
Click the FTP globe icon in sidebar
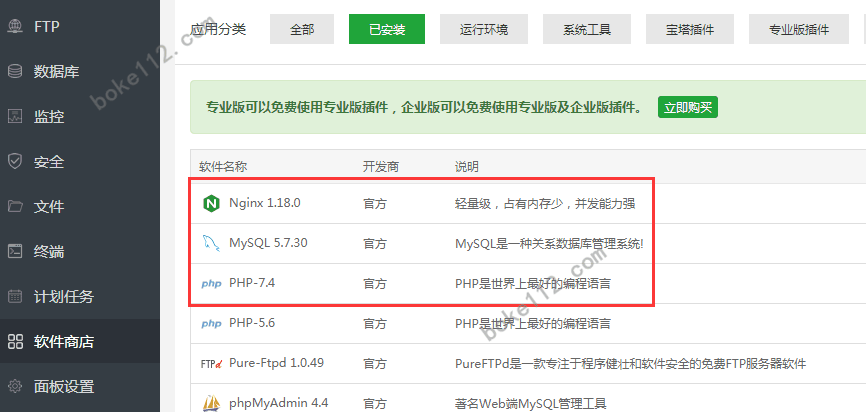15,26
